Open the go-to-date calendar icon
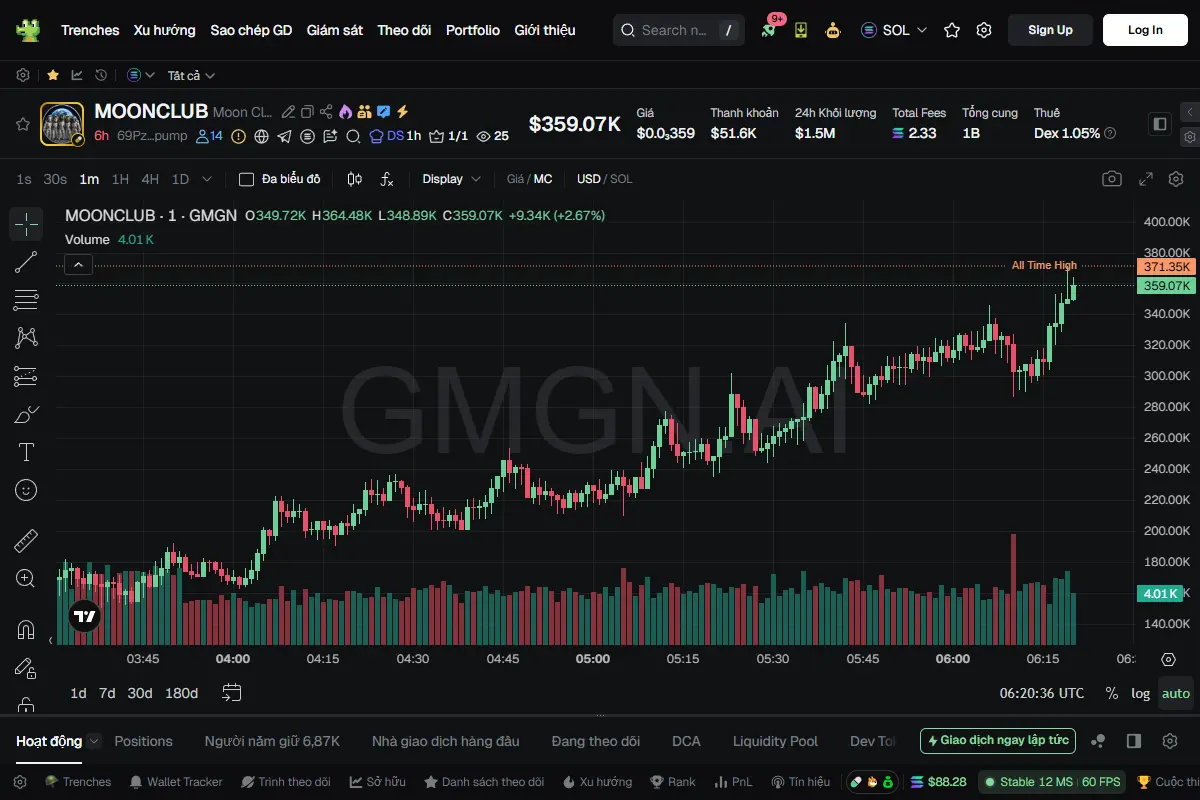Screen dimensions: 1200x800 click(232, 692)
